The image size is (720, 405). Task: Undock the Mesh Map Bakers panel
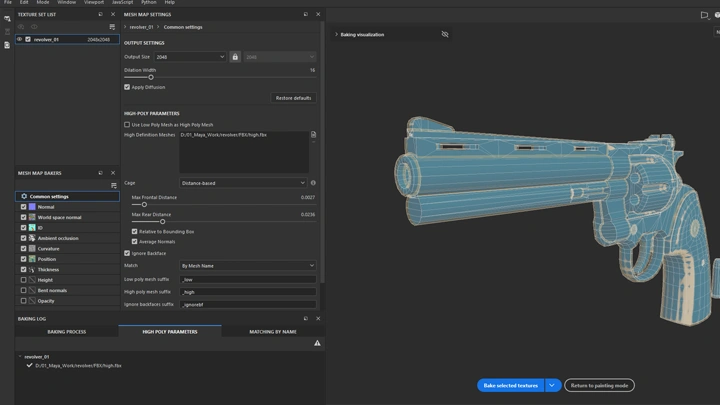pyautogui.click(x=101, y=173)
